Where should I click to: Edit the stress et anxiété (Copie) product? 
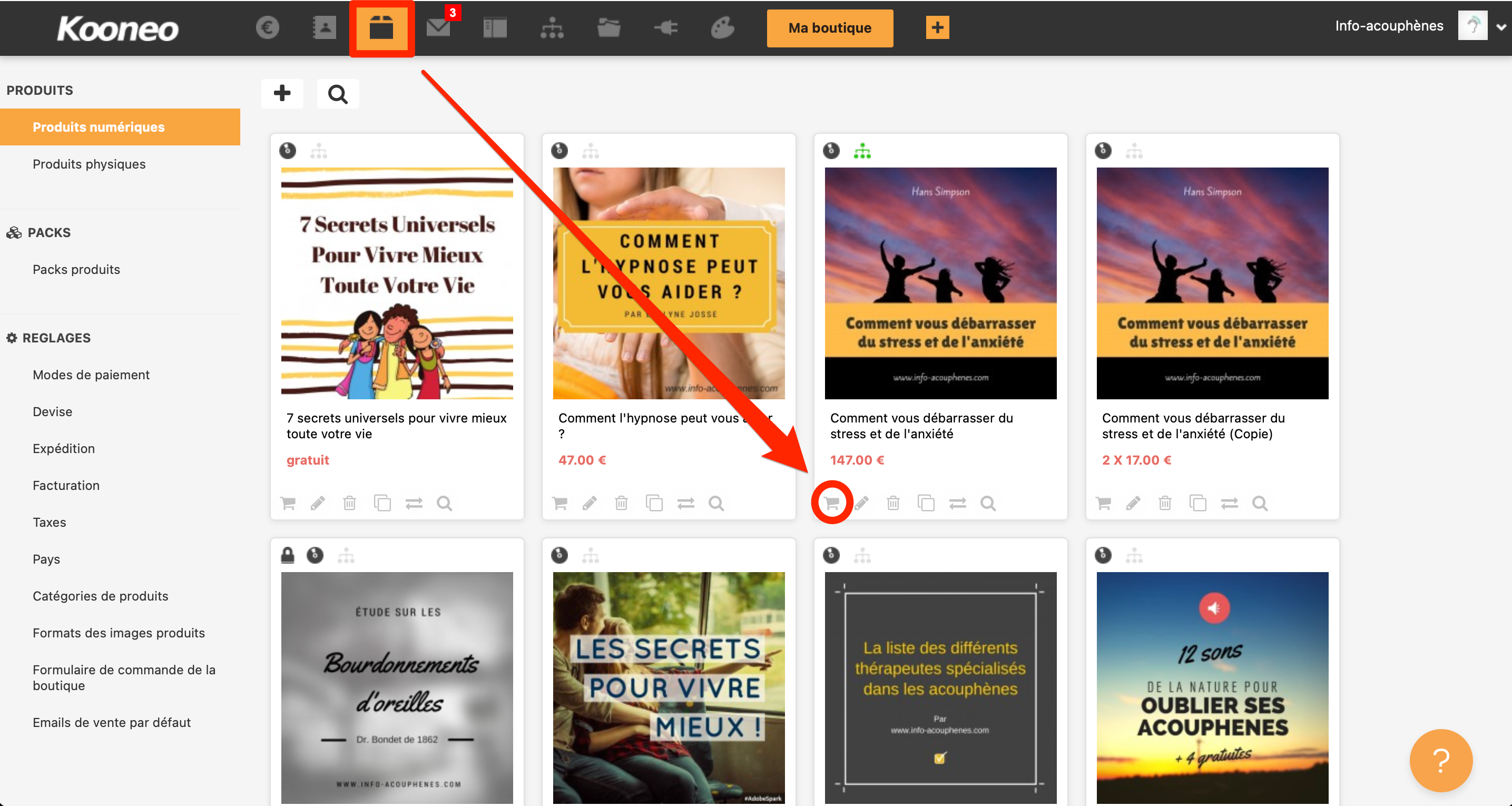click(1133, 503)
